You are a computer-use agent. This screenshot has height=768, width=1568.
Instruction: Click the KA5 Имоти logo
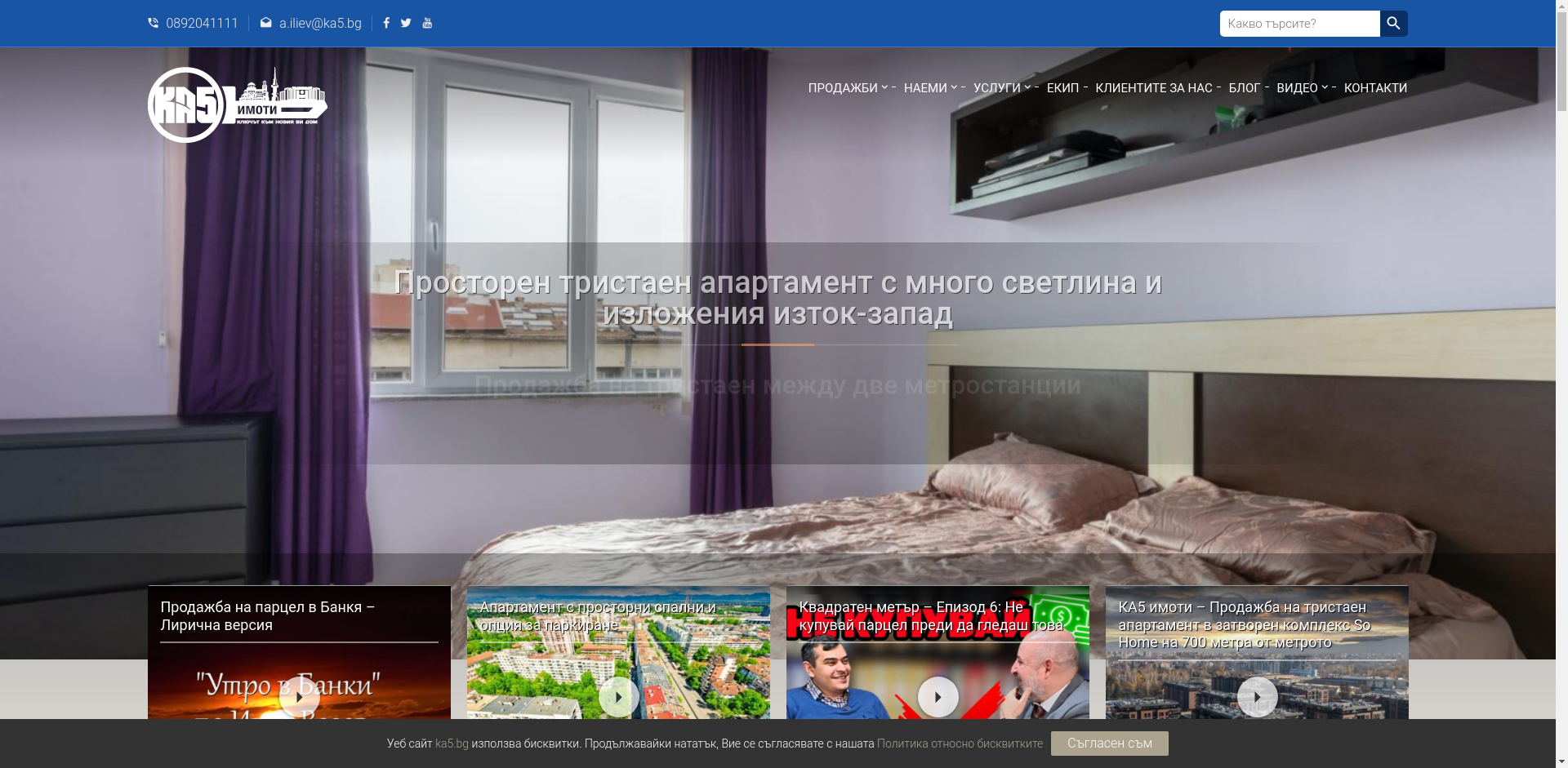tap(237, 104)
